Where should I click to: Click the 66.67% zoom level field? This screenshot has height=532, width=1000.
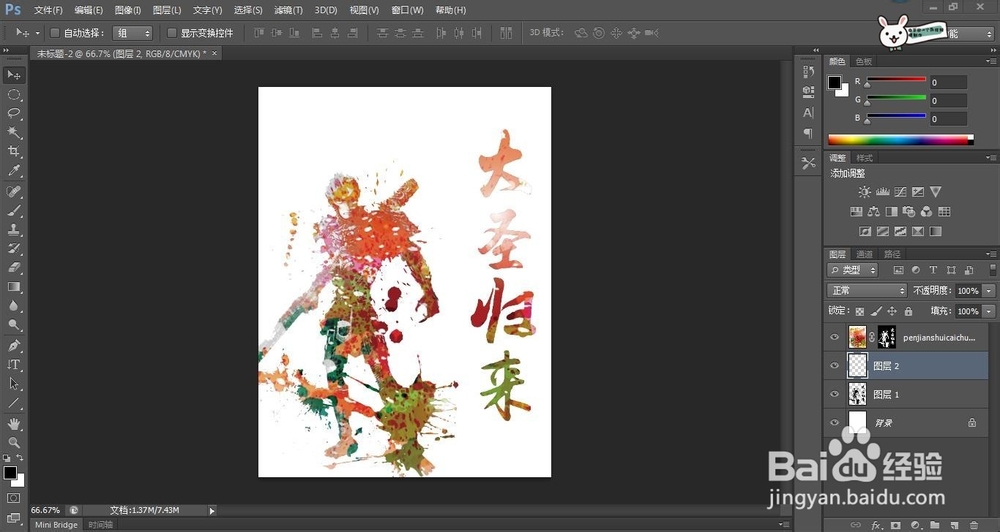point(46,510)
